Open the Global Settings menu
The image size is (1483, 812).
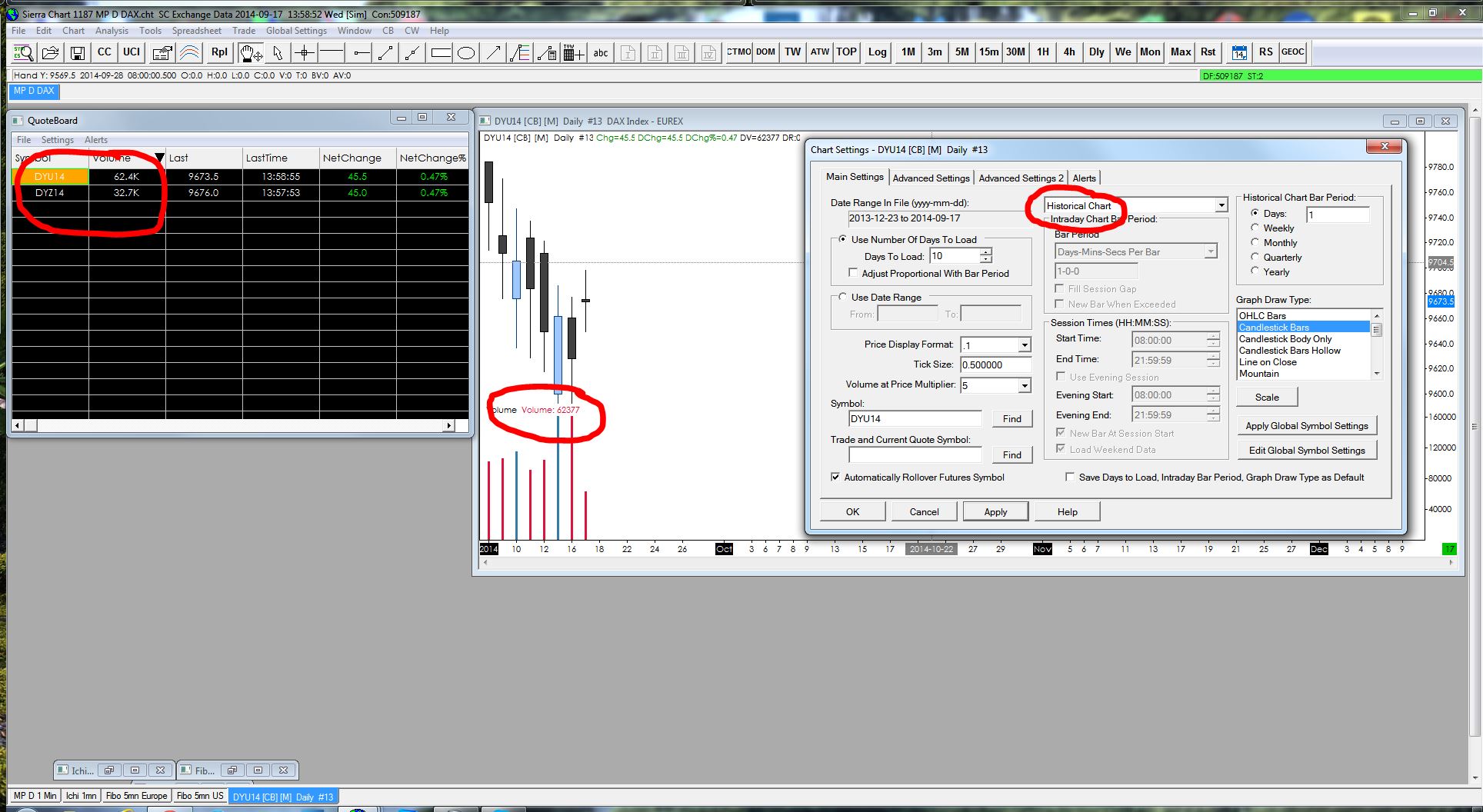pyautogui.click(x=296, y=31)
